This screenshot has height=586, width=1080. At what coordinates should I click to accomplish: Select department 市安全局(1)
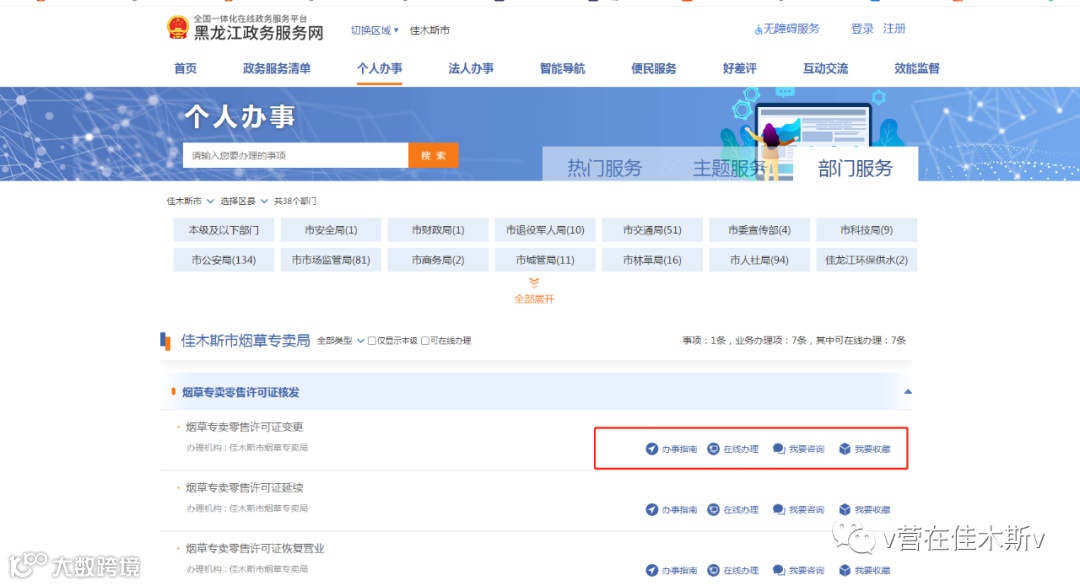(331, 230)
